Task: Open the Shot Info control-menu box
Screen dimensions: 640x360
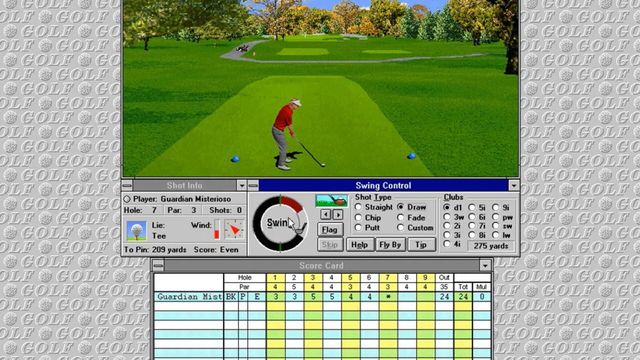Action: pos(127,185)
